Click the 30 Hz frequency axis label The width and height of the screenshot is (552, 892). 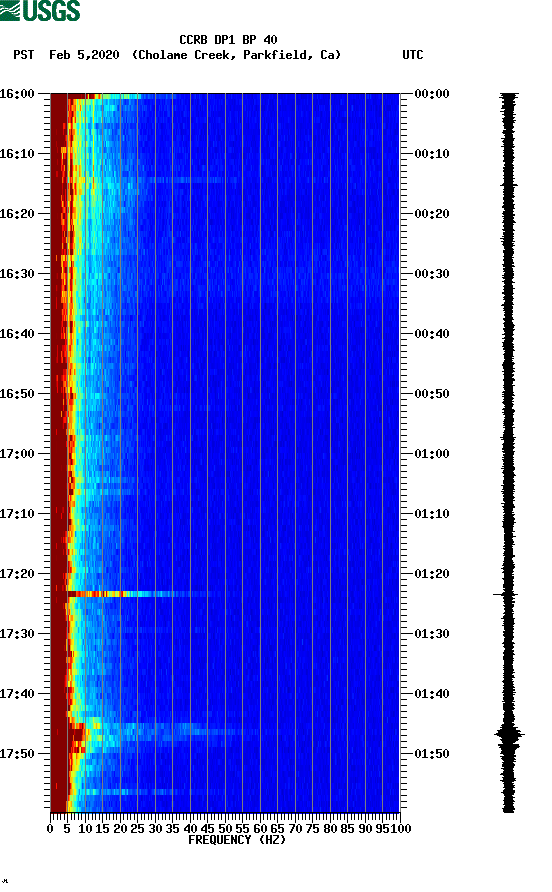(155, 829)
